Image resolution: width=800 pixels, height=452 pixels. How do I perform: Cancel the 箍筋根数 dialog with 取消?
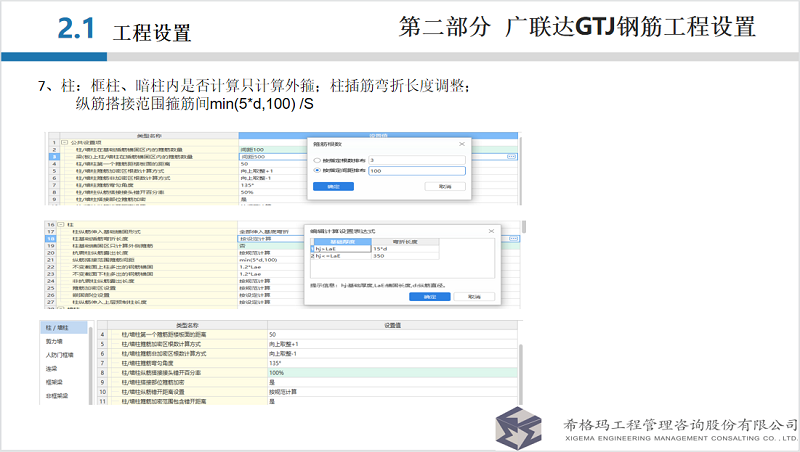(445, 187)
